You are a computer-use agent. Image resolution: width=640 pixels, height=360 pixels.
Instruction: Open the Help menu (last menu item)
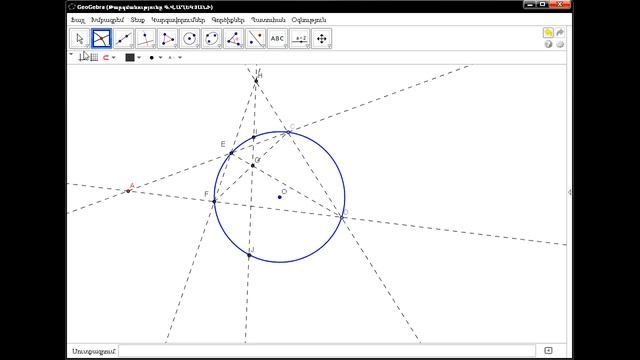tap(309, 20)
